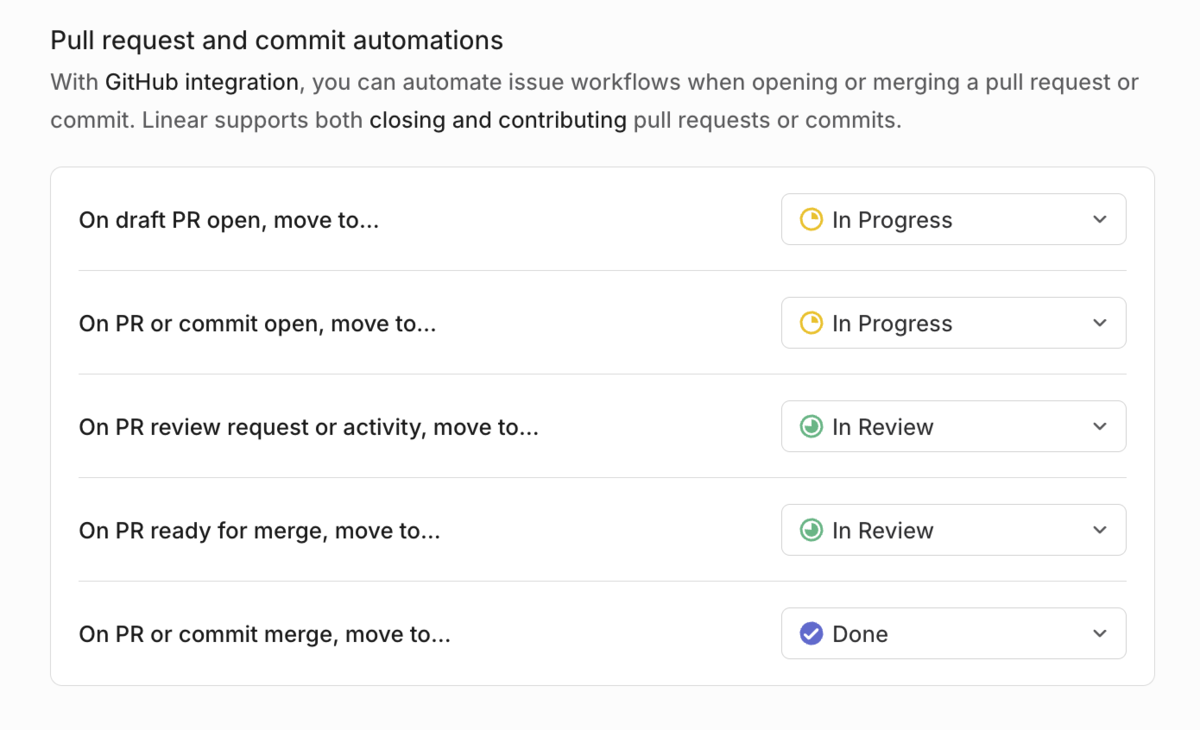Expand chevron on draft PR open dropdown
Viewport: 1200px width, 730px height.
pos(1100,220)
